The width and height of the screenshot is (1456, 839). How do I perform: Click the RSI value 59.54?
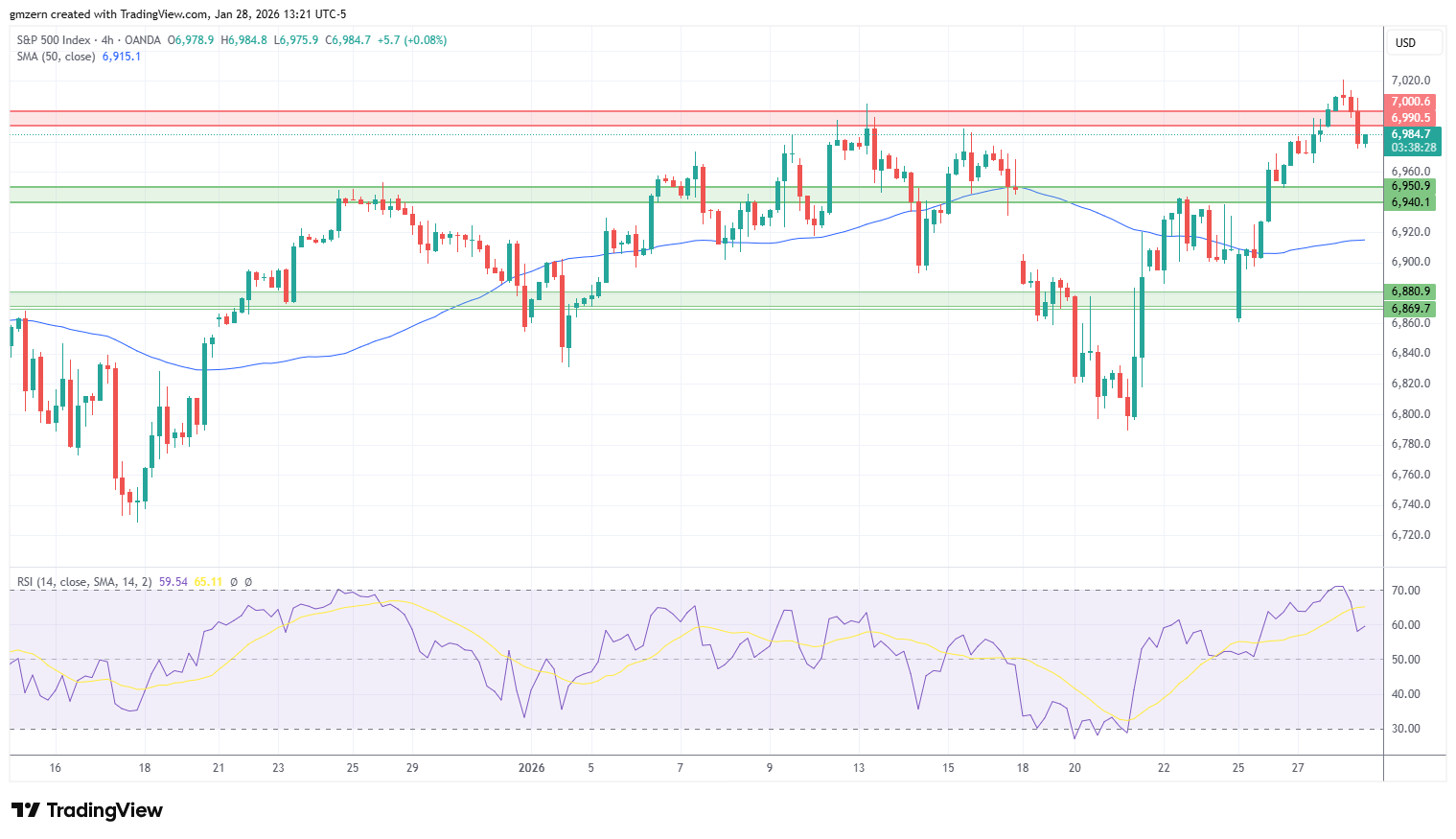click(x=173, y=582)
